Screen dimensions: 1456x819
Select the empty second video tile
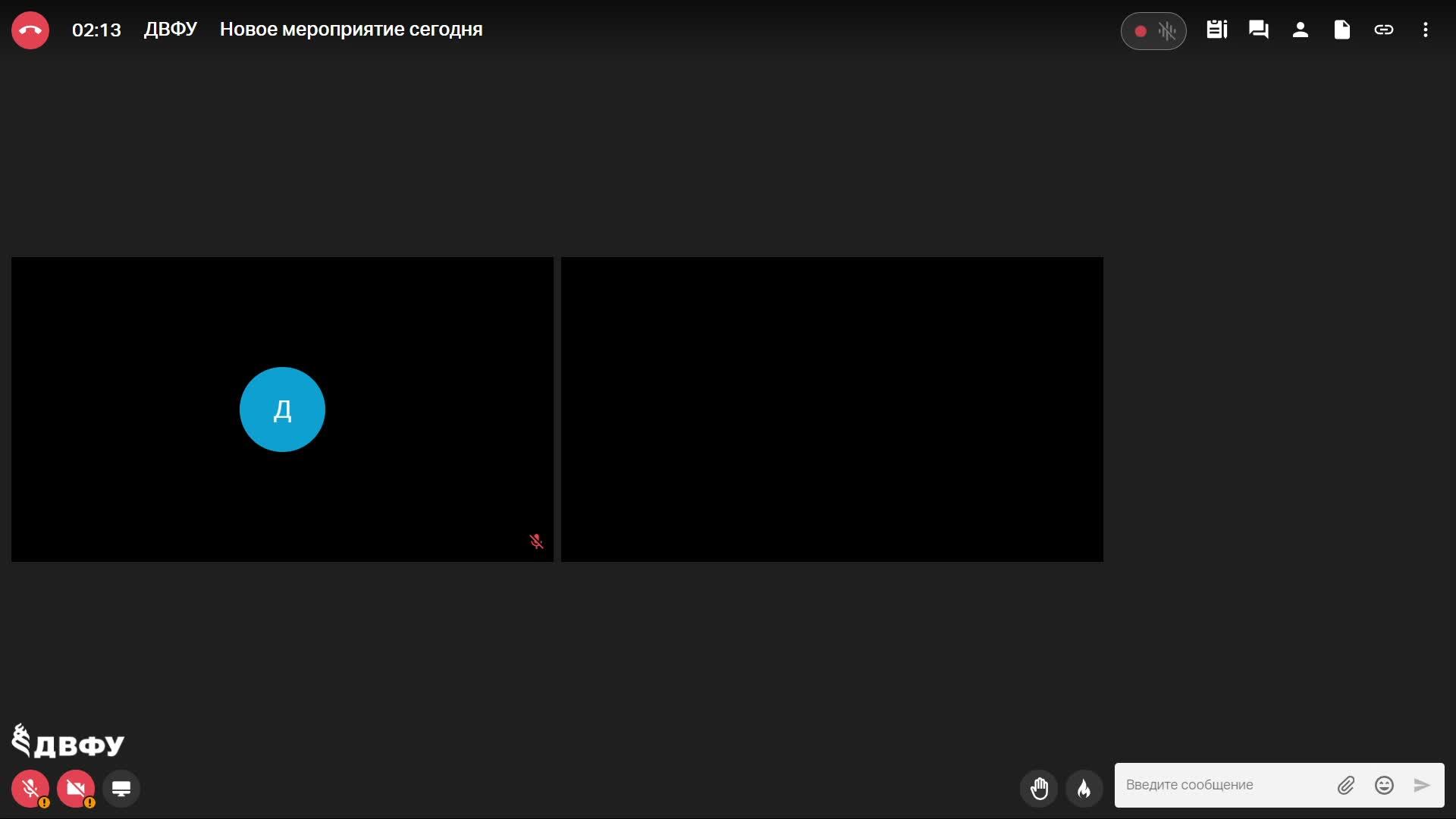point(832,409)
